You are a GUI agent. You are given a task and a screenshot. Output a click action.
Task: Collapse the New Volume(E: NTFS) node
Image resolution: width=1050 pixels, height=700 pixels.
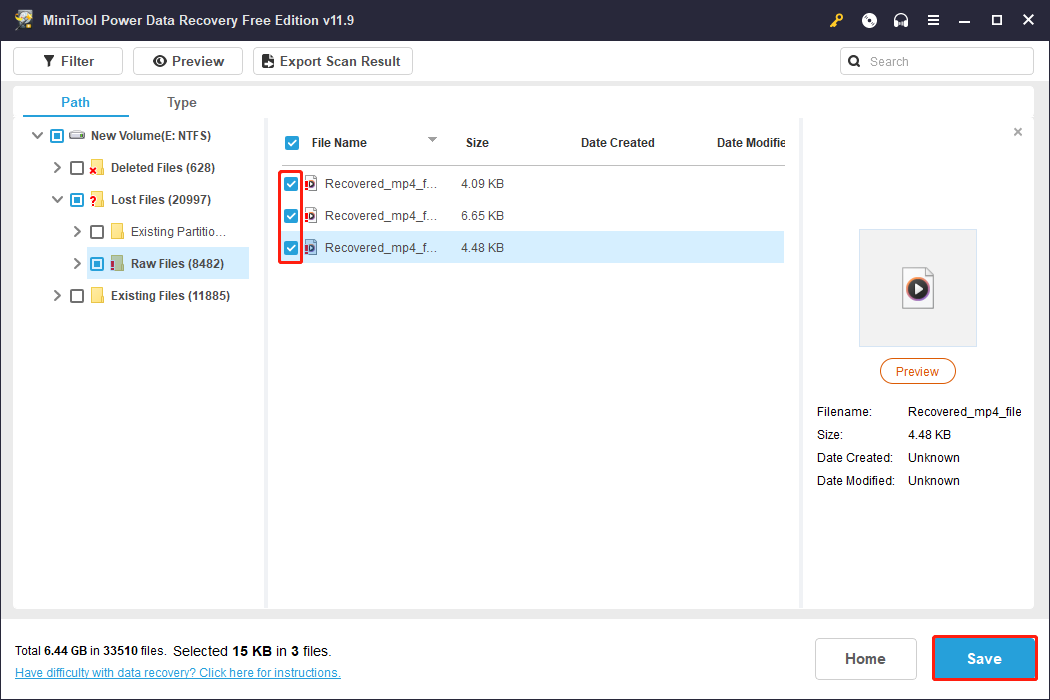pos(38,135)
